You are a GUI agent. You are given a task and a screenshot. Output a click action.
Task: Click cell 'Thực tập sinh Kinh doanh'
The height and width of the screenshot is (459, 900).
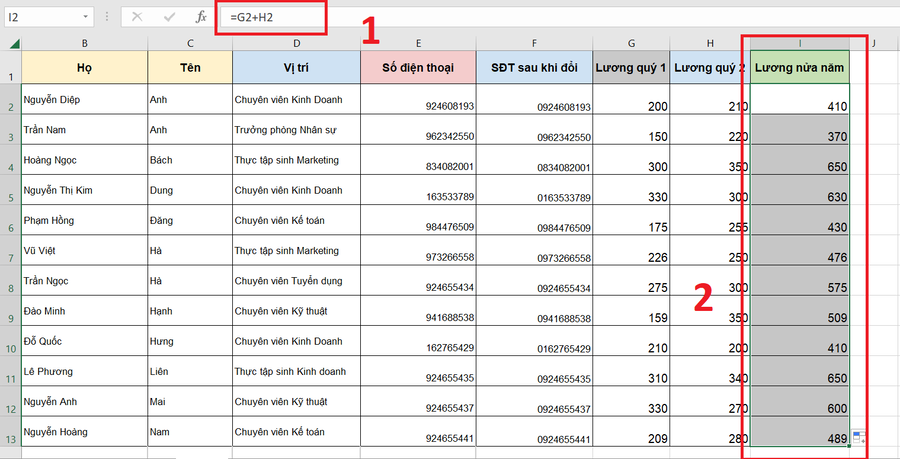tap(296, 371)
